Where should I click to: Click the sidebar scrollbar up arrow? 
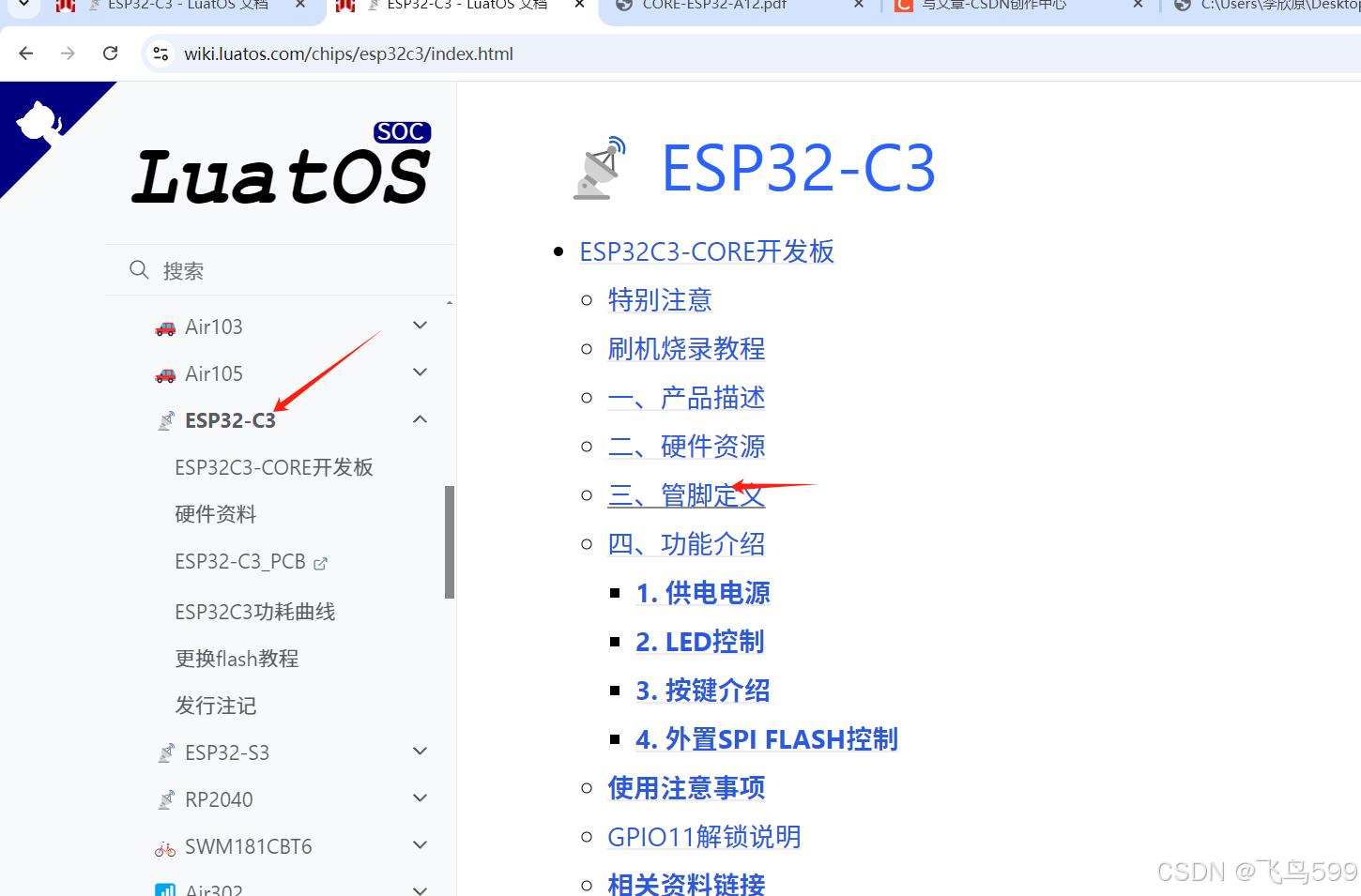pyautogui.click(x=450, y=303)
